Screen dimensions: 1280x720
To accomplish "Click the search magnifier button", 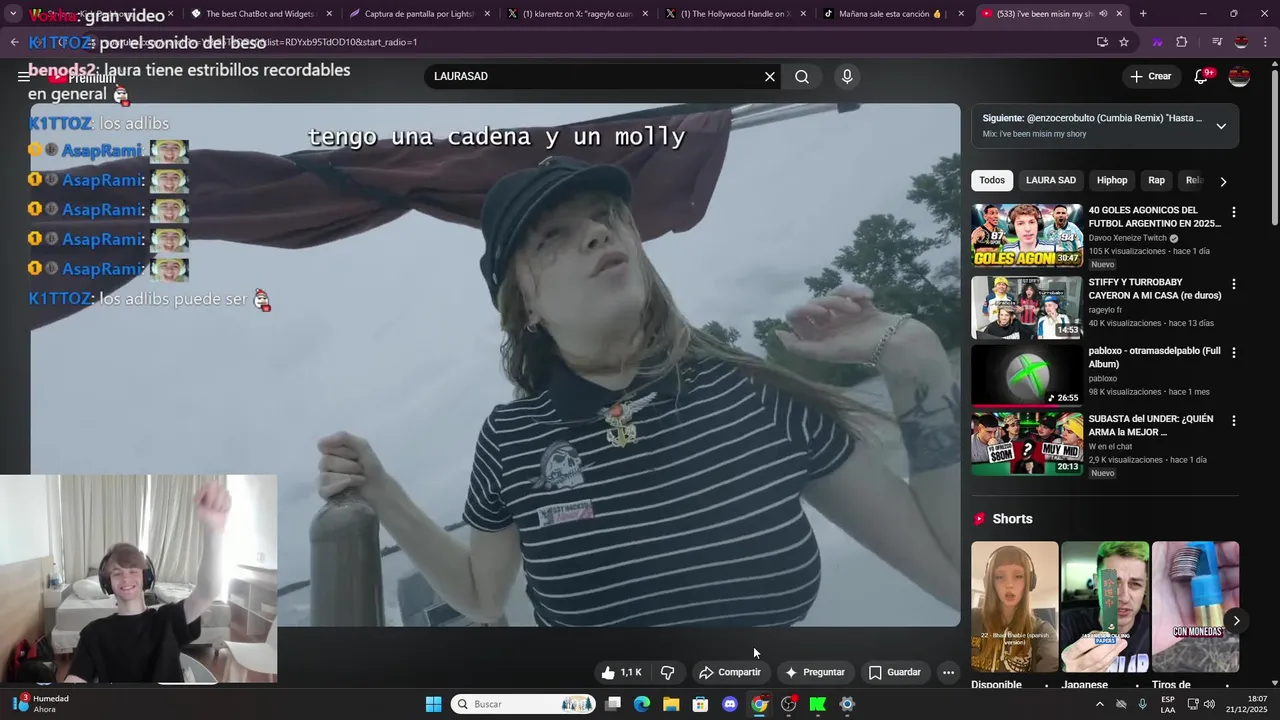I will (802, 77).
